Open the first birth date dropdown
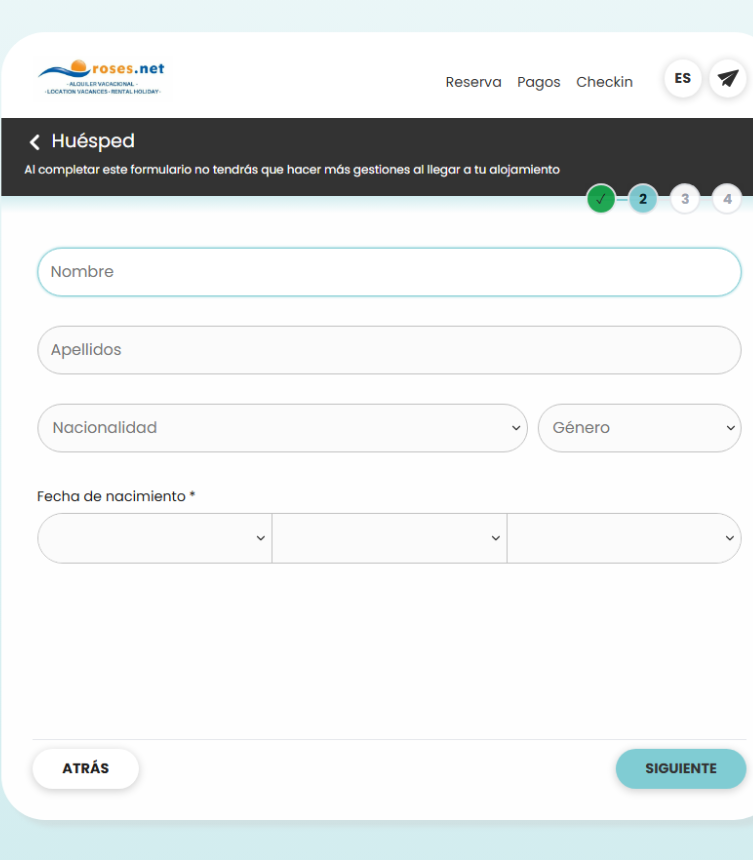Viewport: 753px width, 860px height. tap(155, 538)
